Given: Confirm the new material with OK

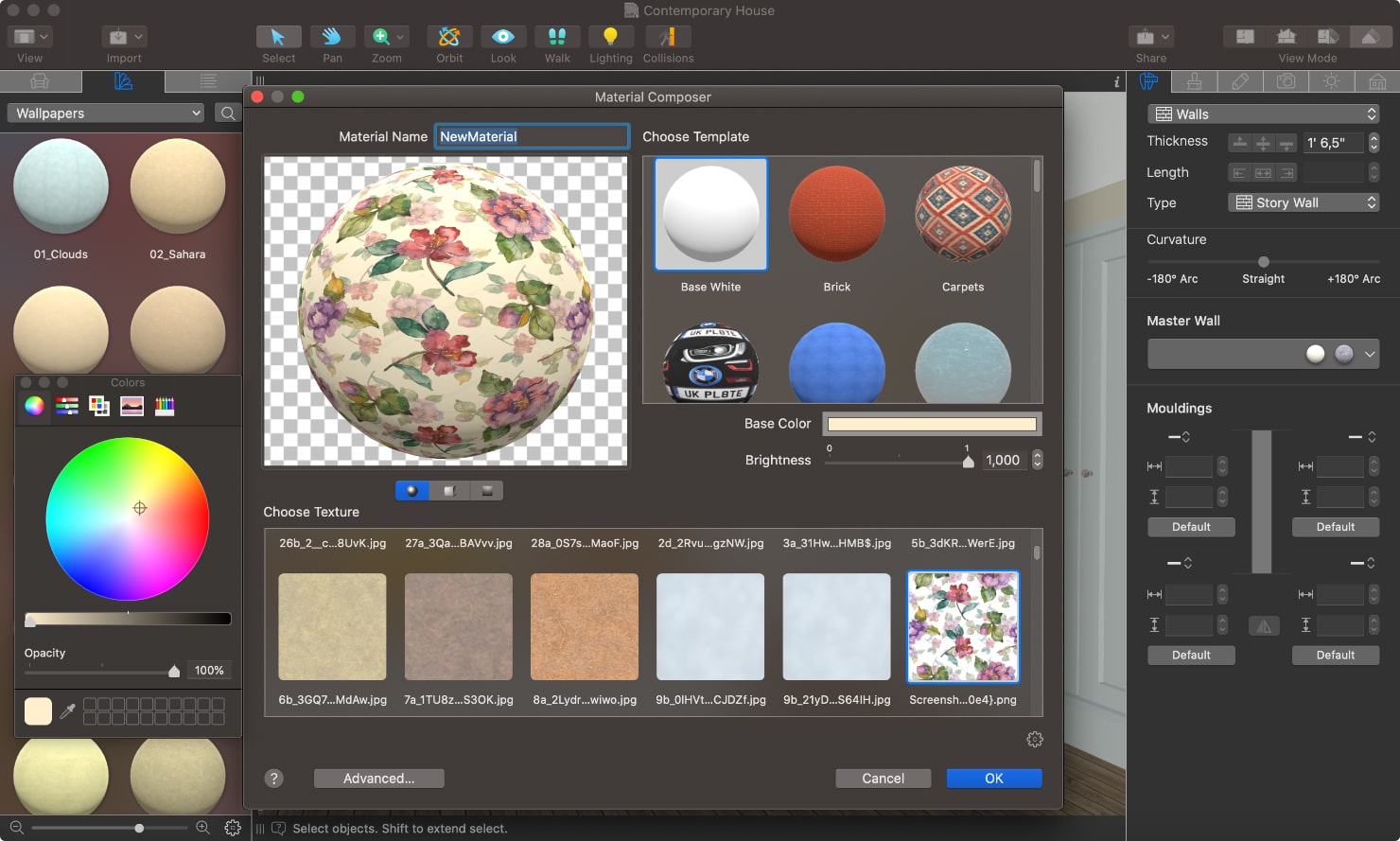Looking at the screenshot, I should tap(993, 778).
